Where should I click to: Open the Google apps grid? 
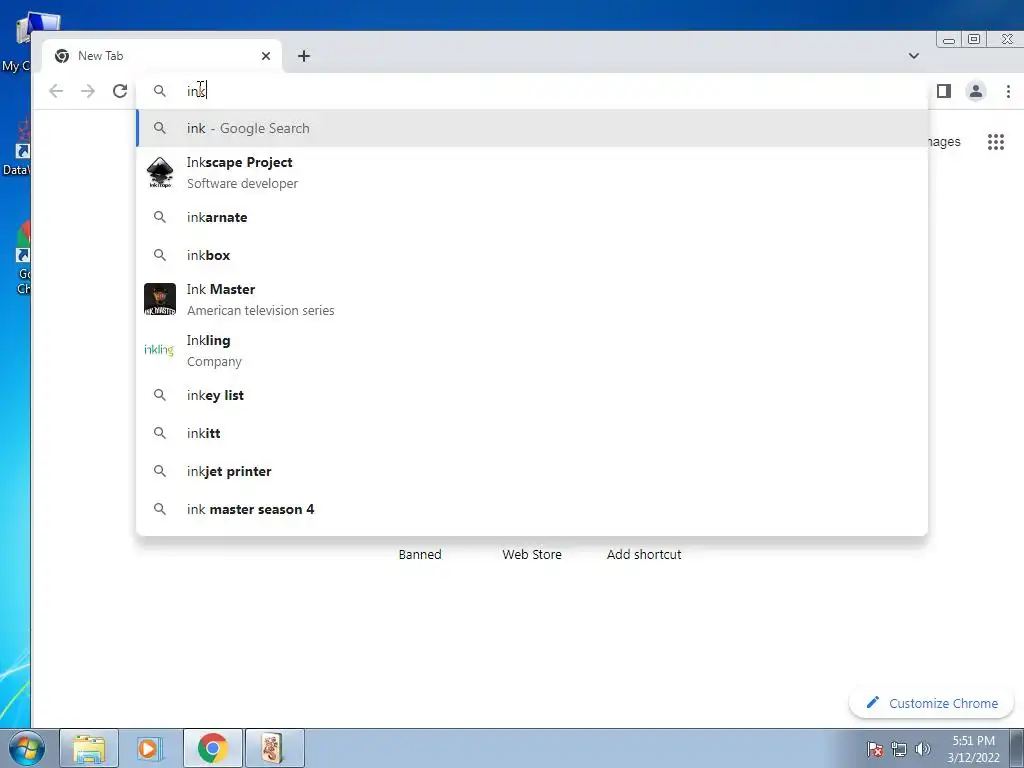pos(995,142)
